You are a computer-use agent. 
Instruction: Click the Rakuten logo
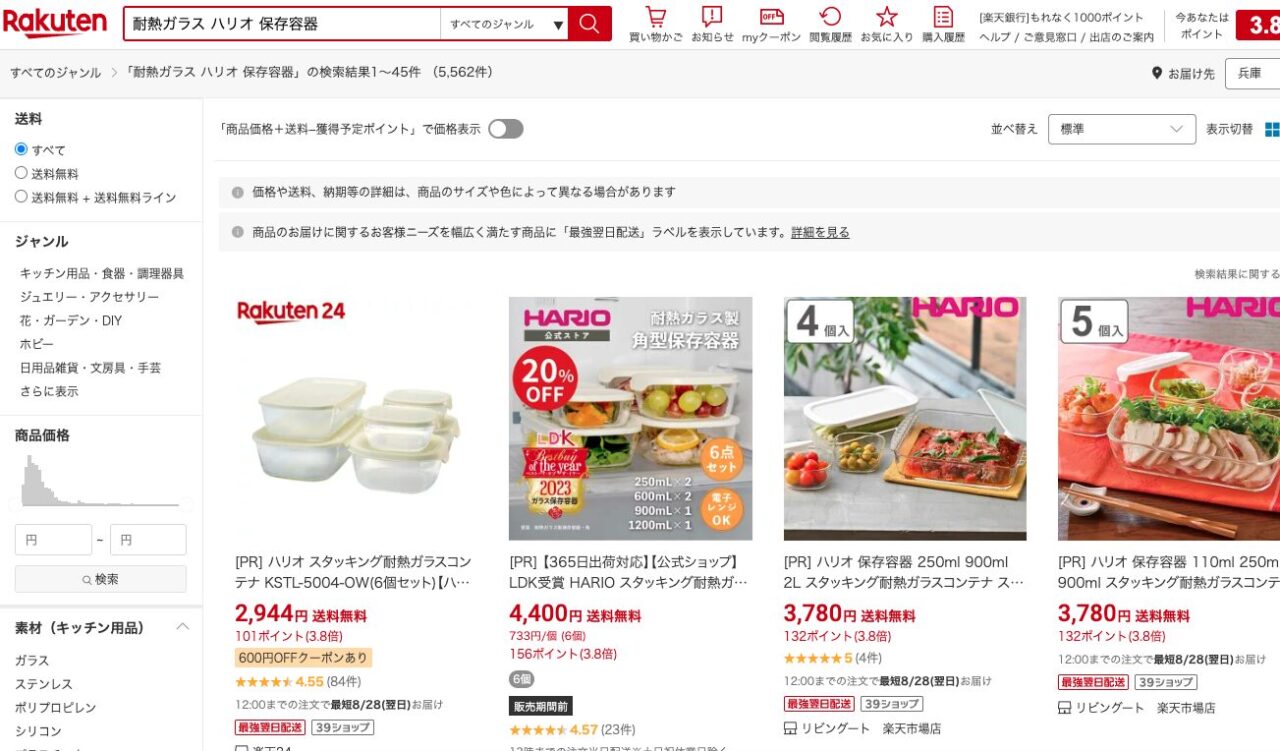[55, 22]
